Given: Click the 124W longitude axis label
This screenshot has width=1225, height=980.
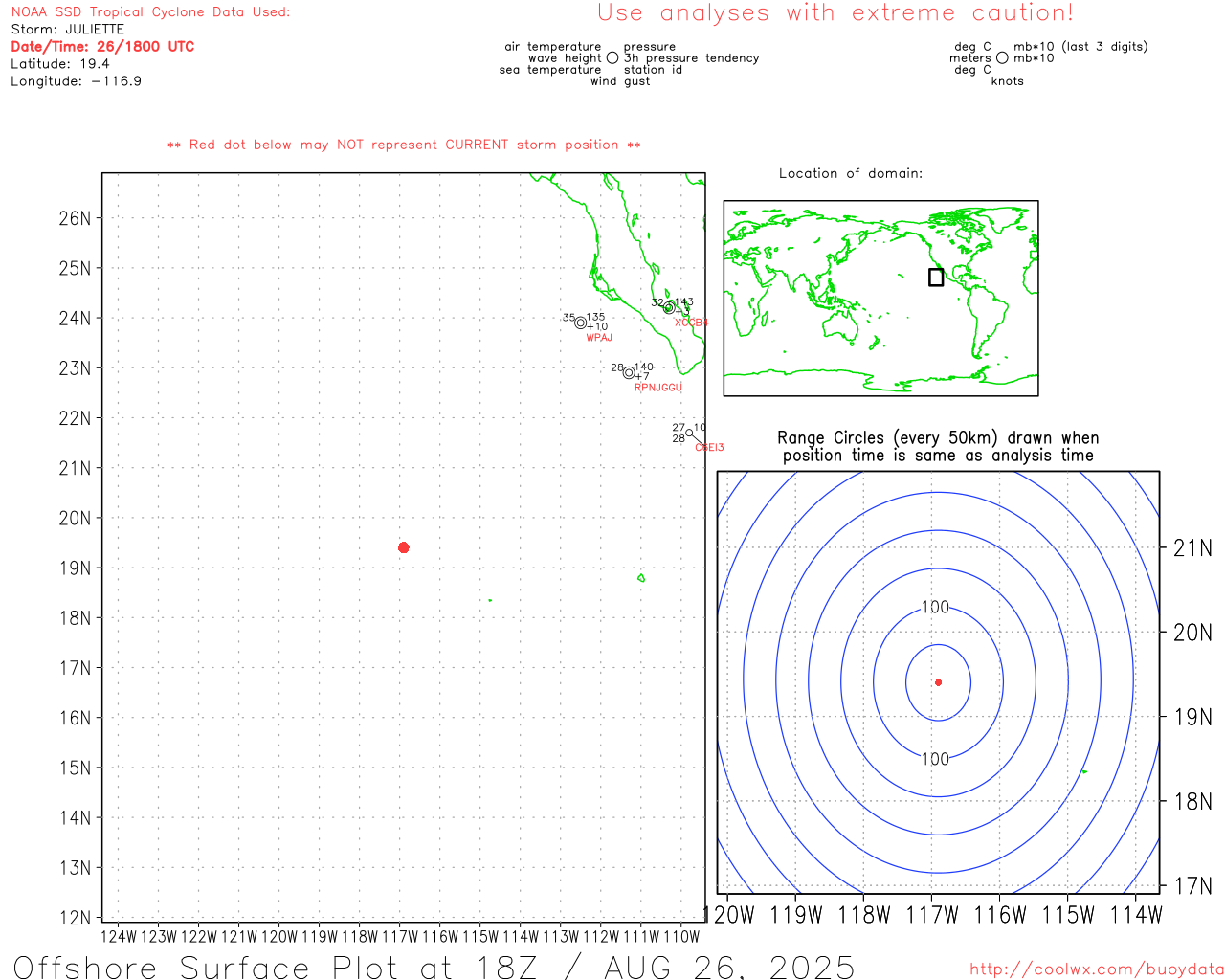Looking at the screenshot, I should (119, 936).
